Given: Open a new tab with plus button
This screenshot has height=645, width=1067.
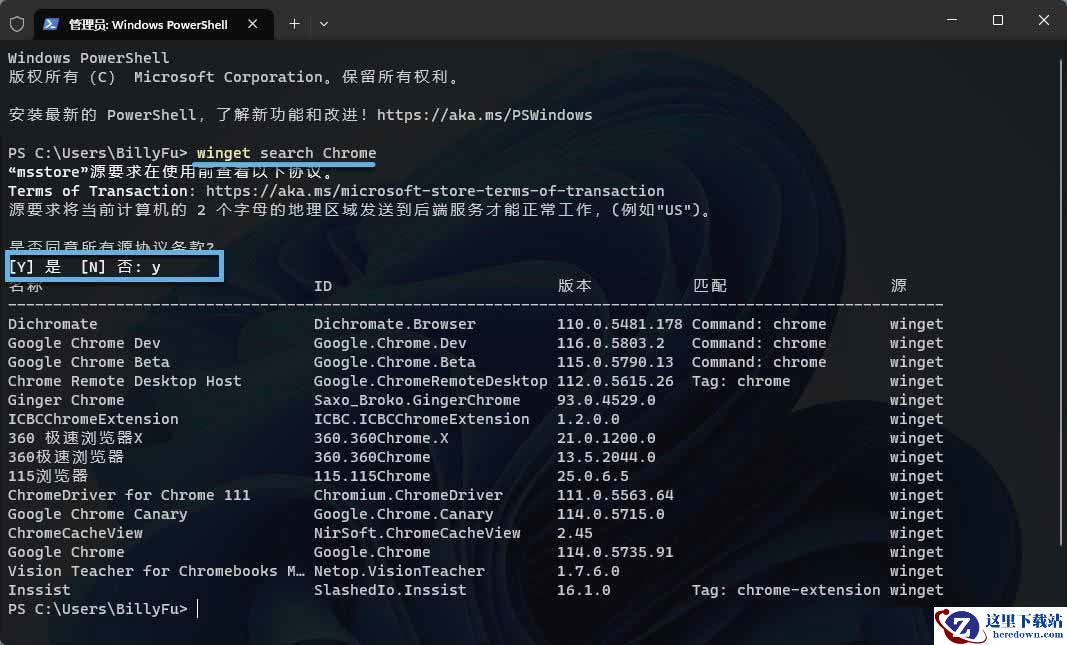Looking at the screenshot, I should [x=294, y=24].
